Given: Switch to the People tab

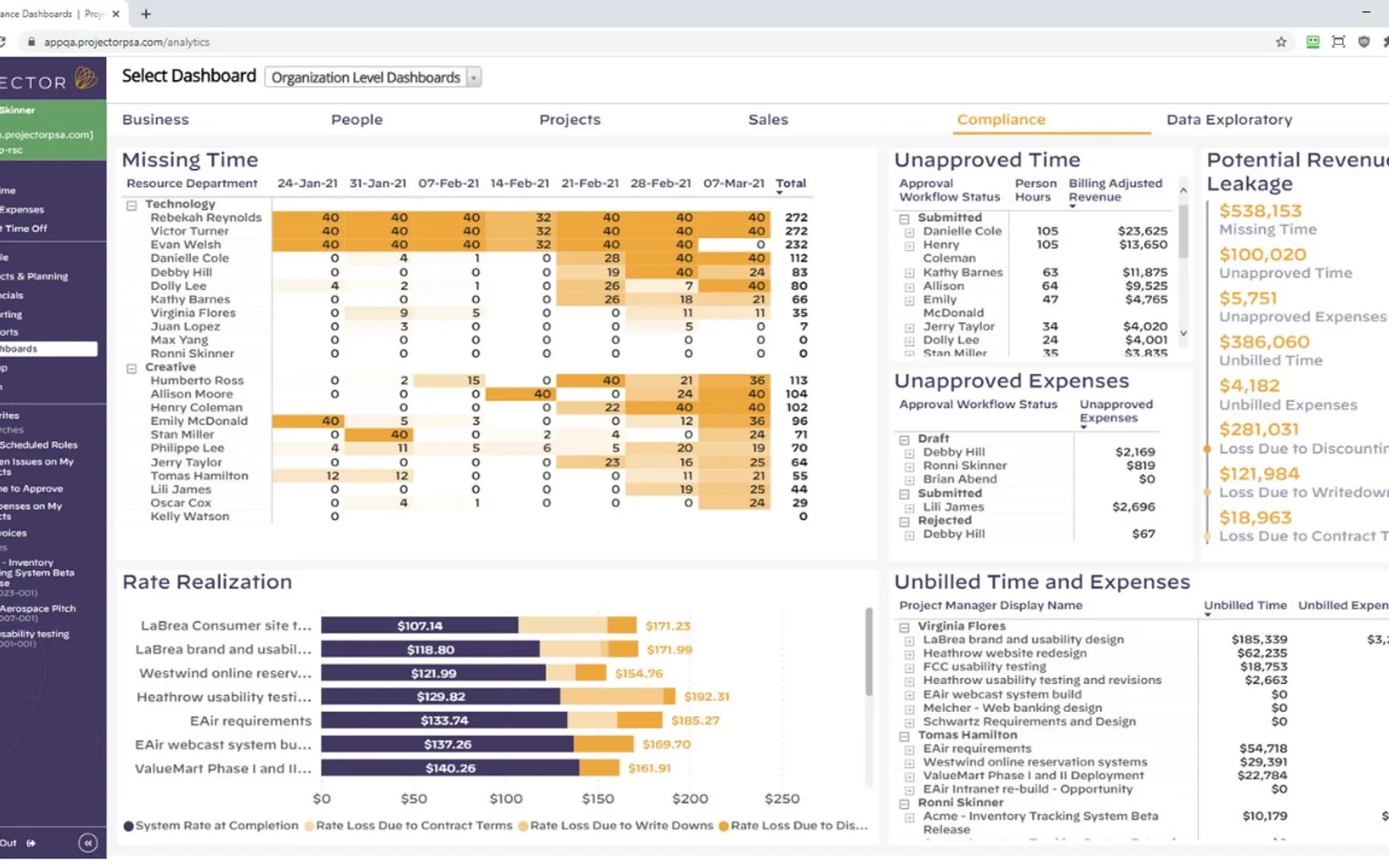Looking at the screenshot, I should pyautogui.click(x=357, y=120).
